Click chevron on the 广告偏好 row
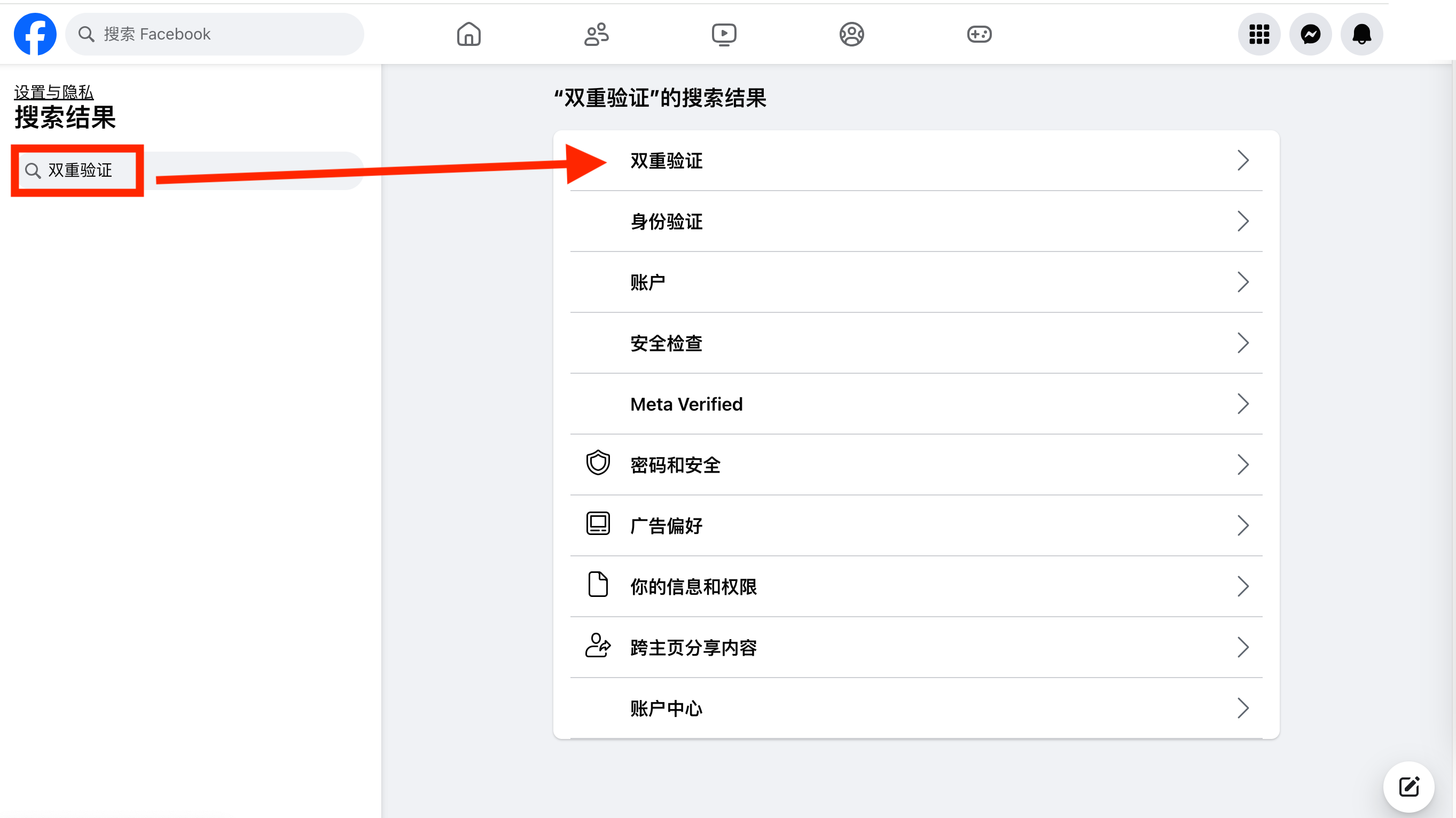The width and height of the screenshot is (1456, 818). (x=1242, y=525)
